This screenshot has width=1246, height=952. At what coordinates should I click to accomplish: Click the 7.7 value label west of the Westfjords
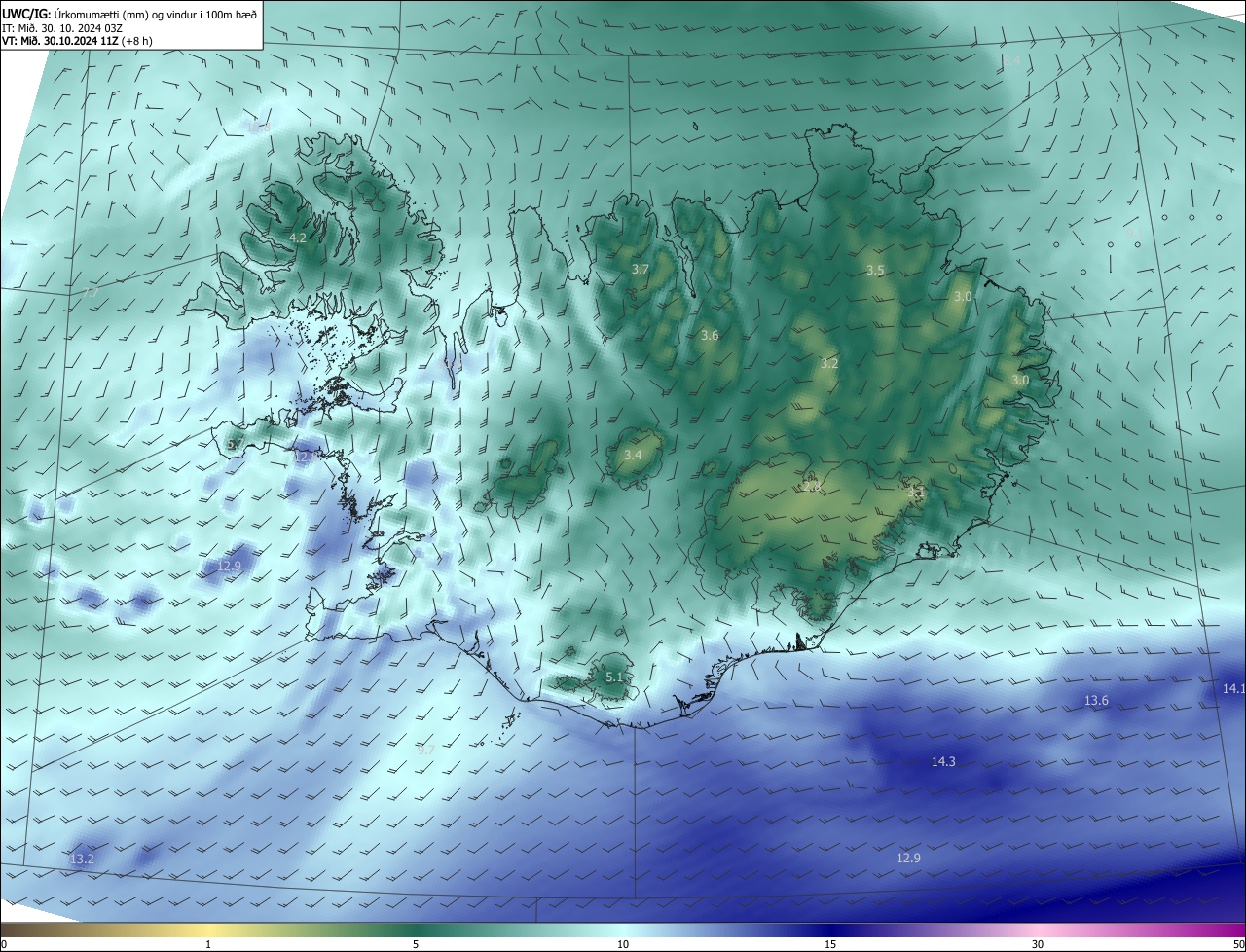pos(90,293)
